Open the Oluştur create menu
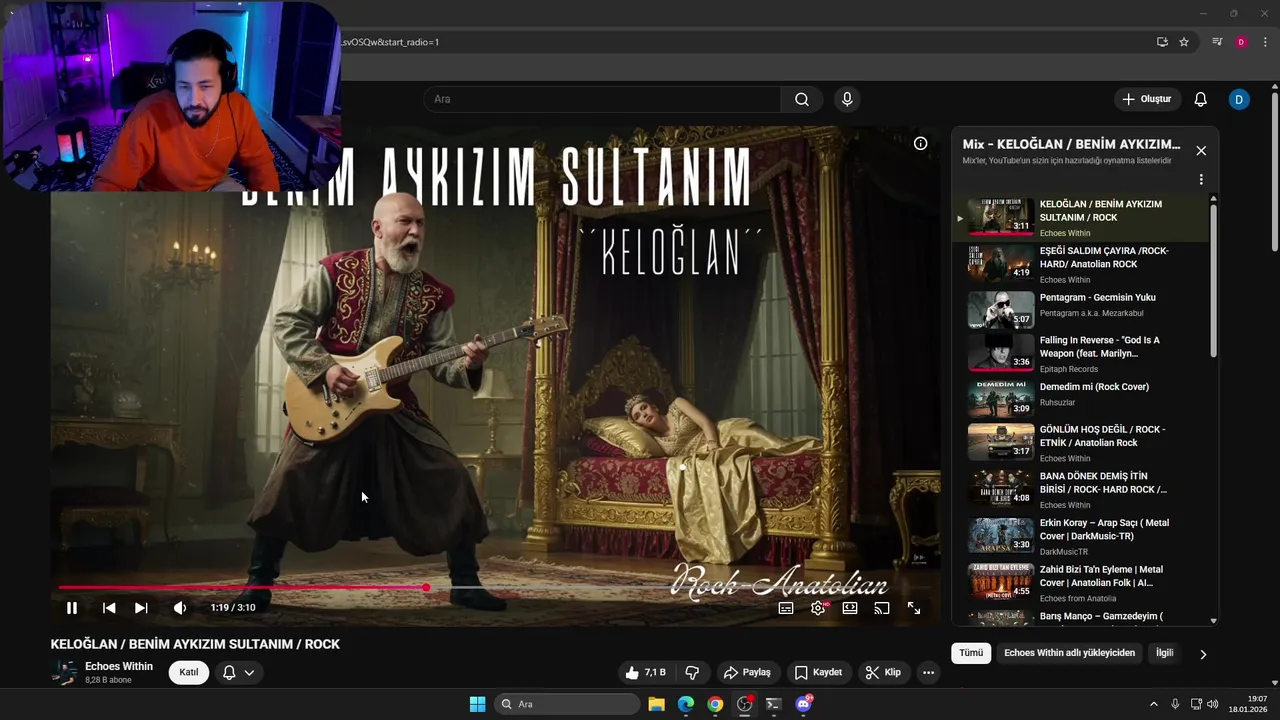1280x720 pixels. tap(1147, 99)
